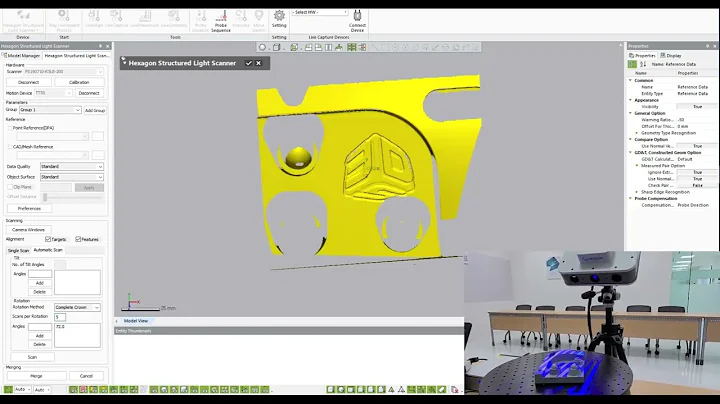Open the Display tab in right panel
720x404 pixels.
click(x=671, y=56)
